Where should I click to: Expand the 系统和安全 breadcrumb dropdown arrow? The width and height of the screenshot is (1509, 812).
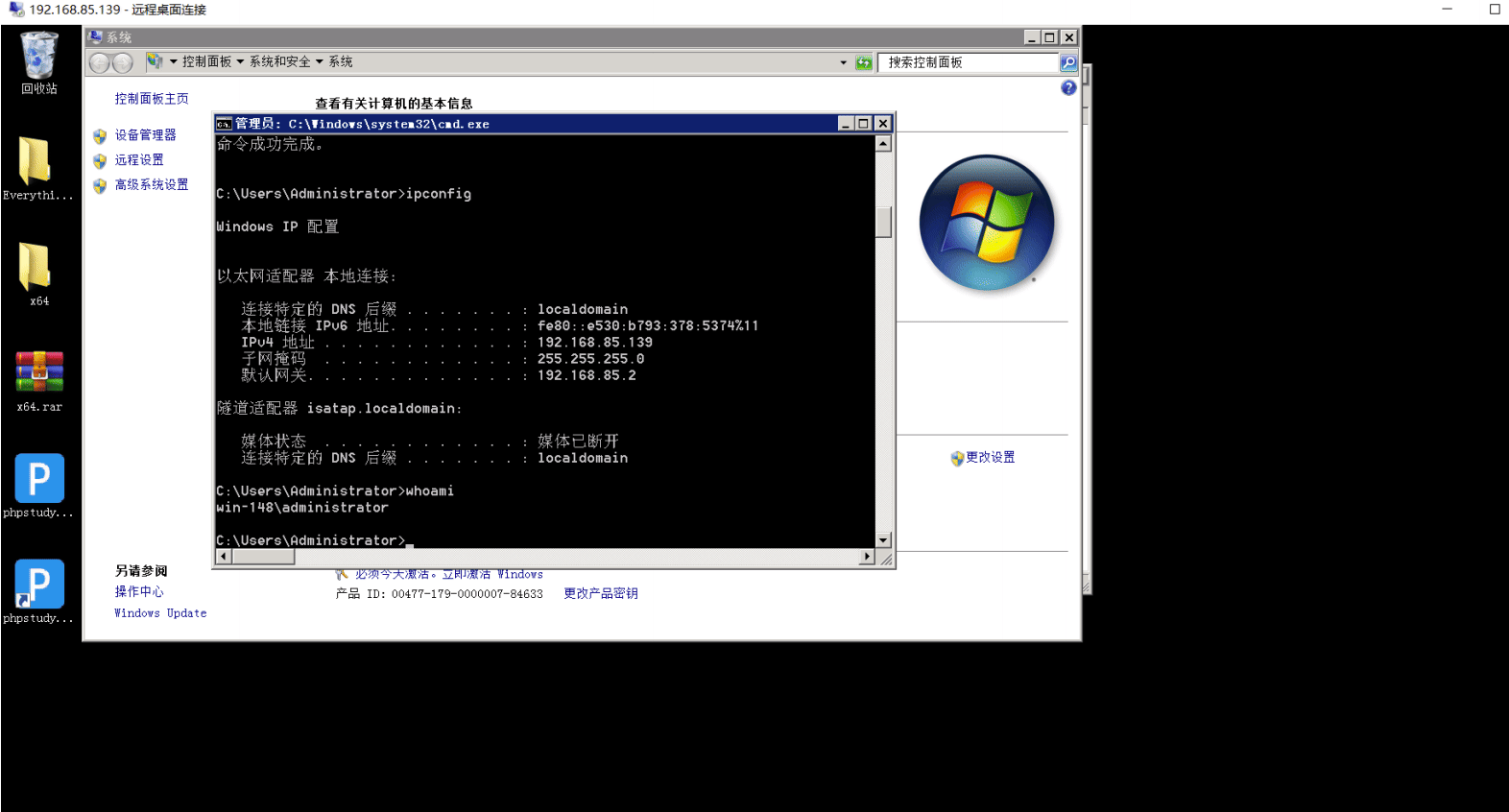click(320, 61)
